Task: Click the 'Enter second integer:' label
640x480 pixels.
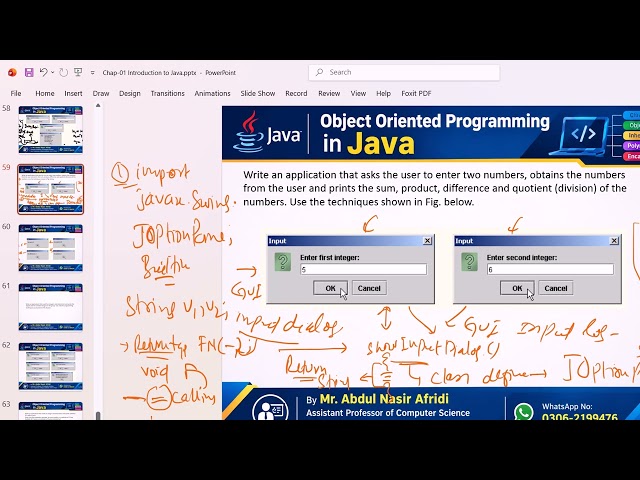Action: click(x=522, y=258)
